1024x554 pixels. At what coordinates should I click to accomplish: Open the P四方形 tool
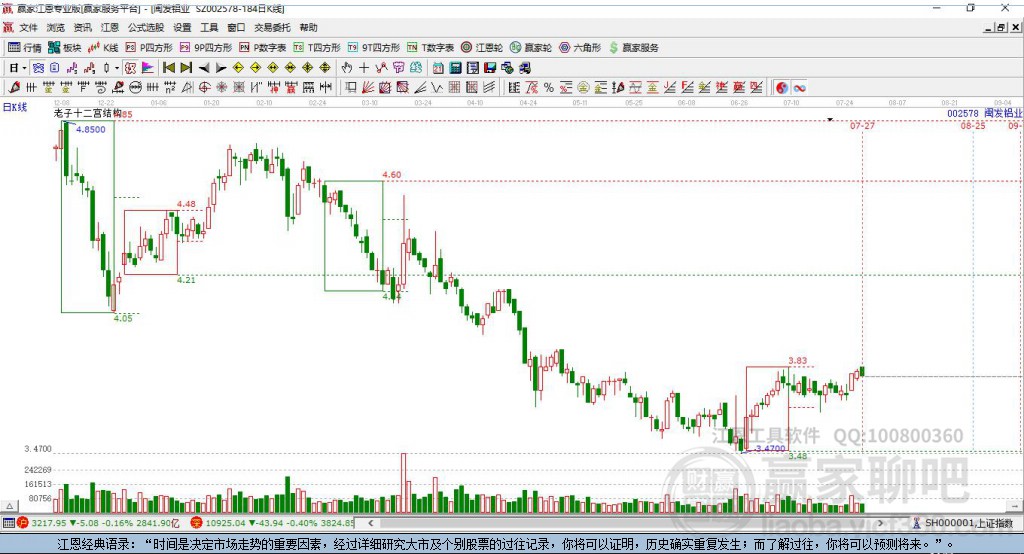(x=149, y=48)
